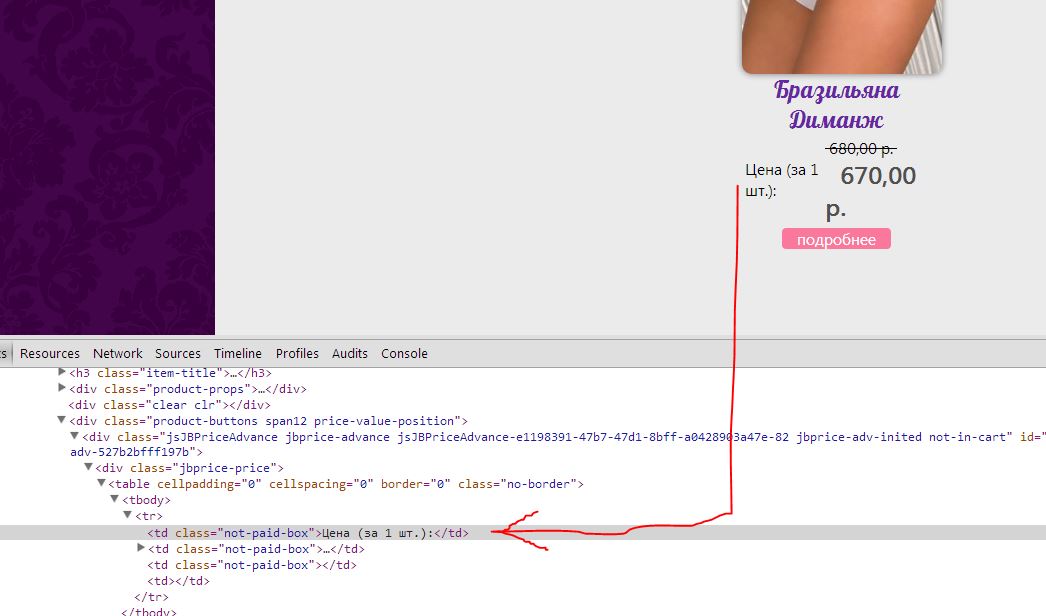Screen dimensions: 1046x616
Task: Expand the div product-props node arrow
Action: pyautogui.click(x=62, y=389)
